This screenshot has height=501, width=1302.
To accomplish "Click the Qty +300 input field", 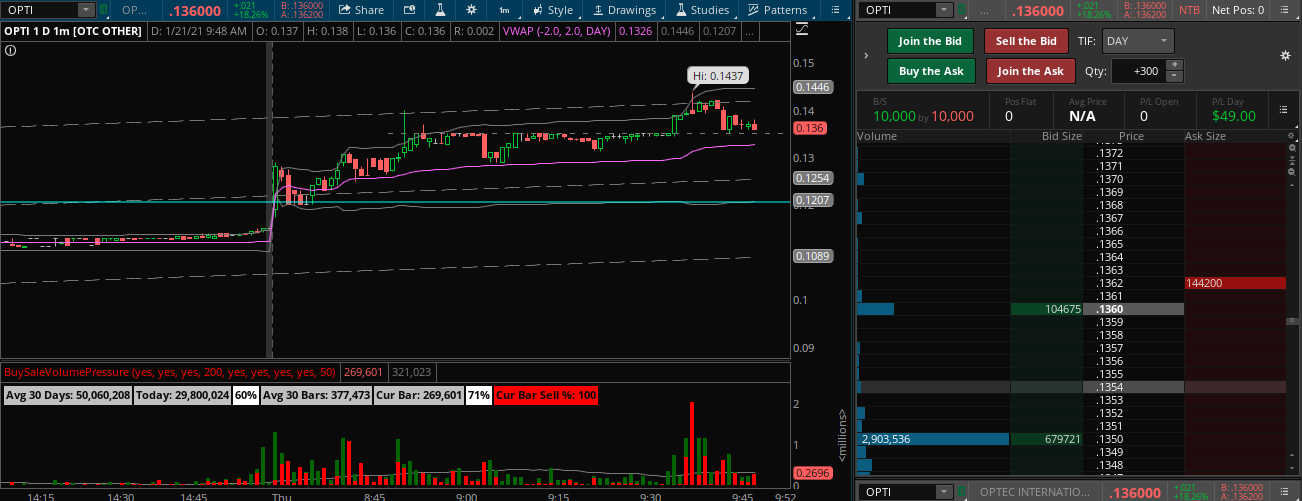I will coord(1137,71).
